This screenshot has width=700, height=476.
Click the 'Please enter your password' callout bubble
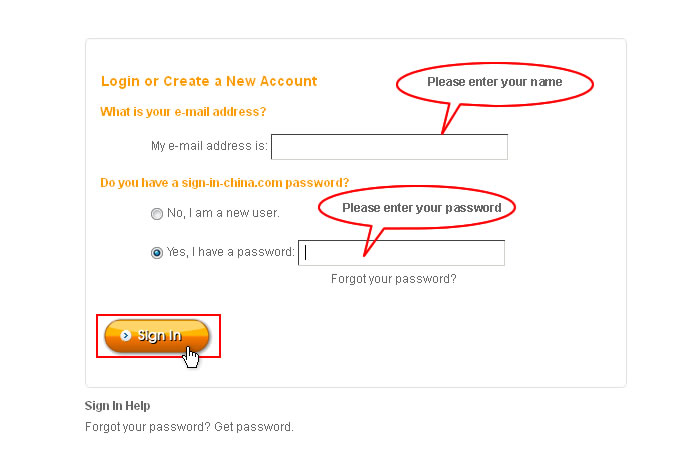click(417, 208)
